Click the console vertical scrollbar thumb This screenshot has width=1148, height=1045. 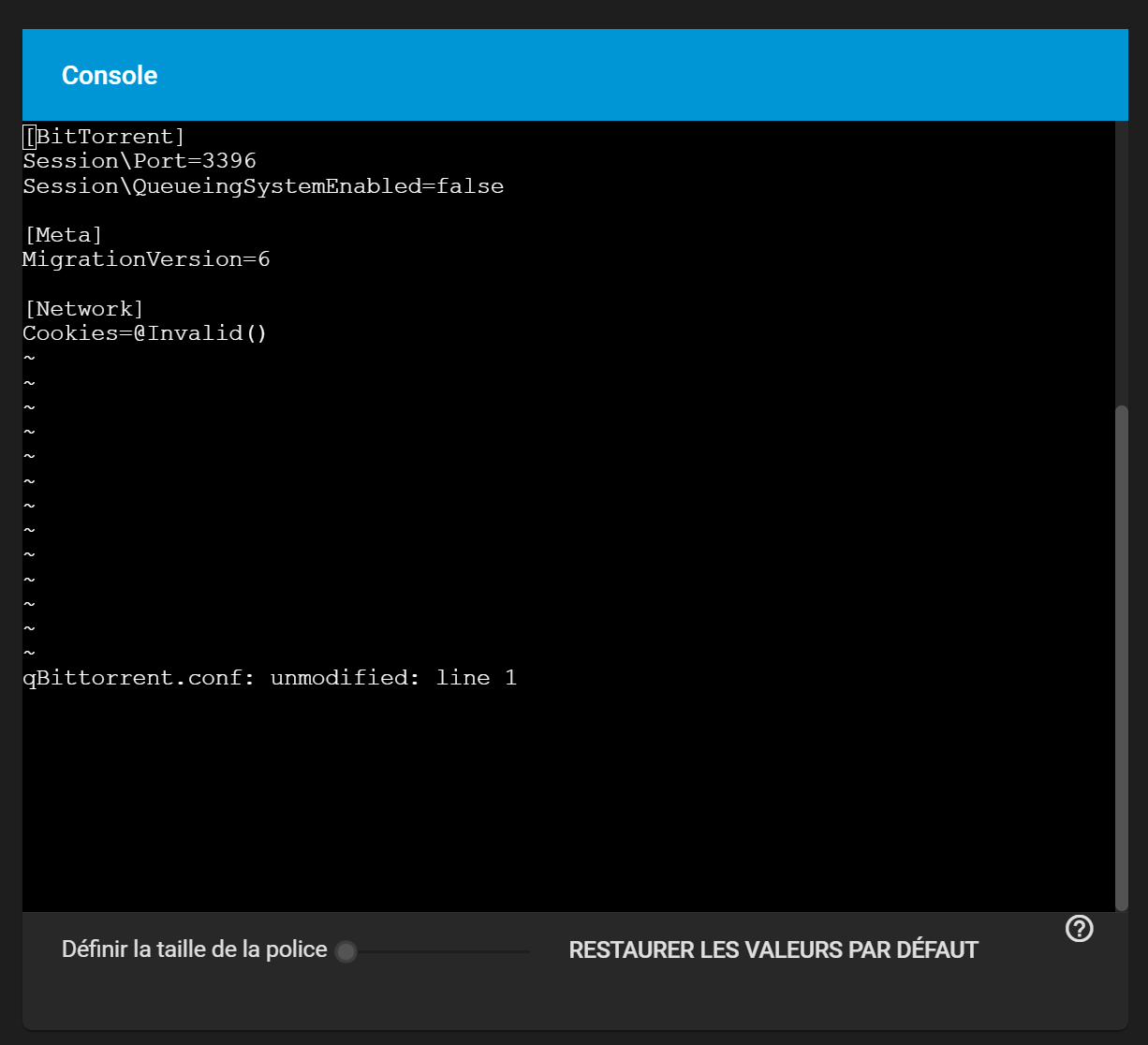[1121, 655]
